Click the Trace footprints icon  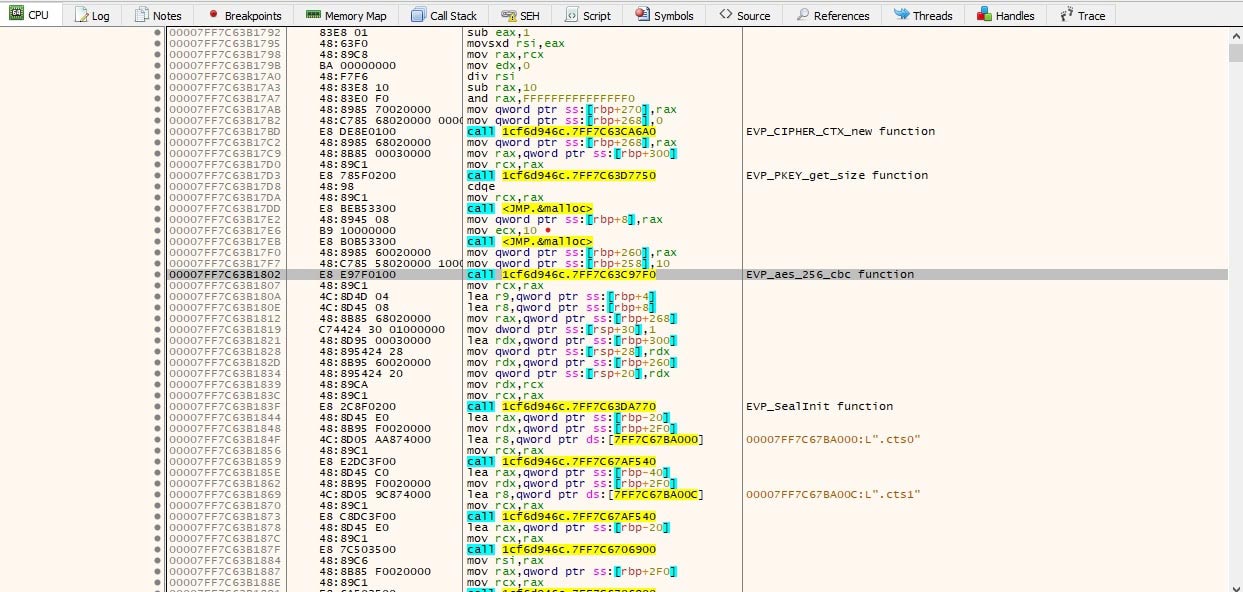pyautogui.click(x=1065, y=15)
